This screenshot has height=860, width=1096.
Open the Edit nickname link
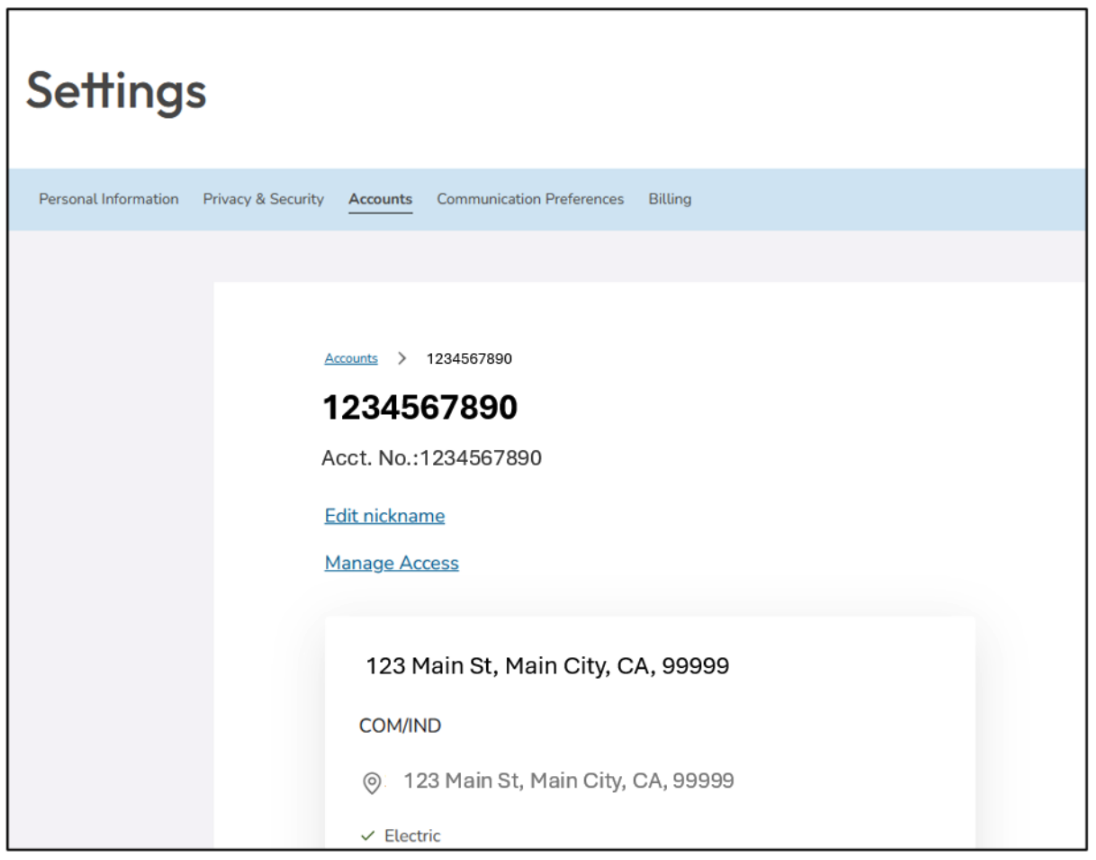tap(384, 516)
